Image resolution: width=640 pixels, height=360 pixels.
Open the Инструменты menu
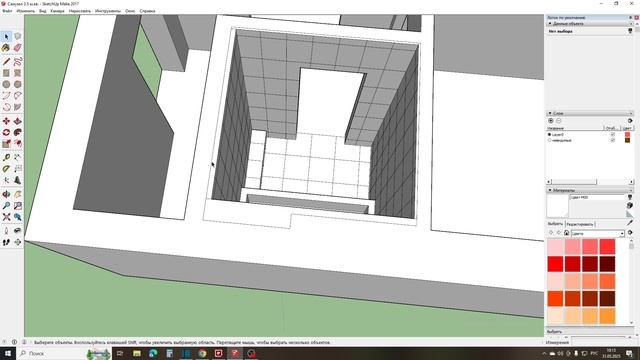[x=108, y=11]
